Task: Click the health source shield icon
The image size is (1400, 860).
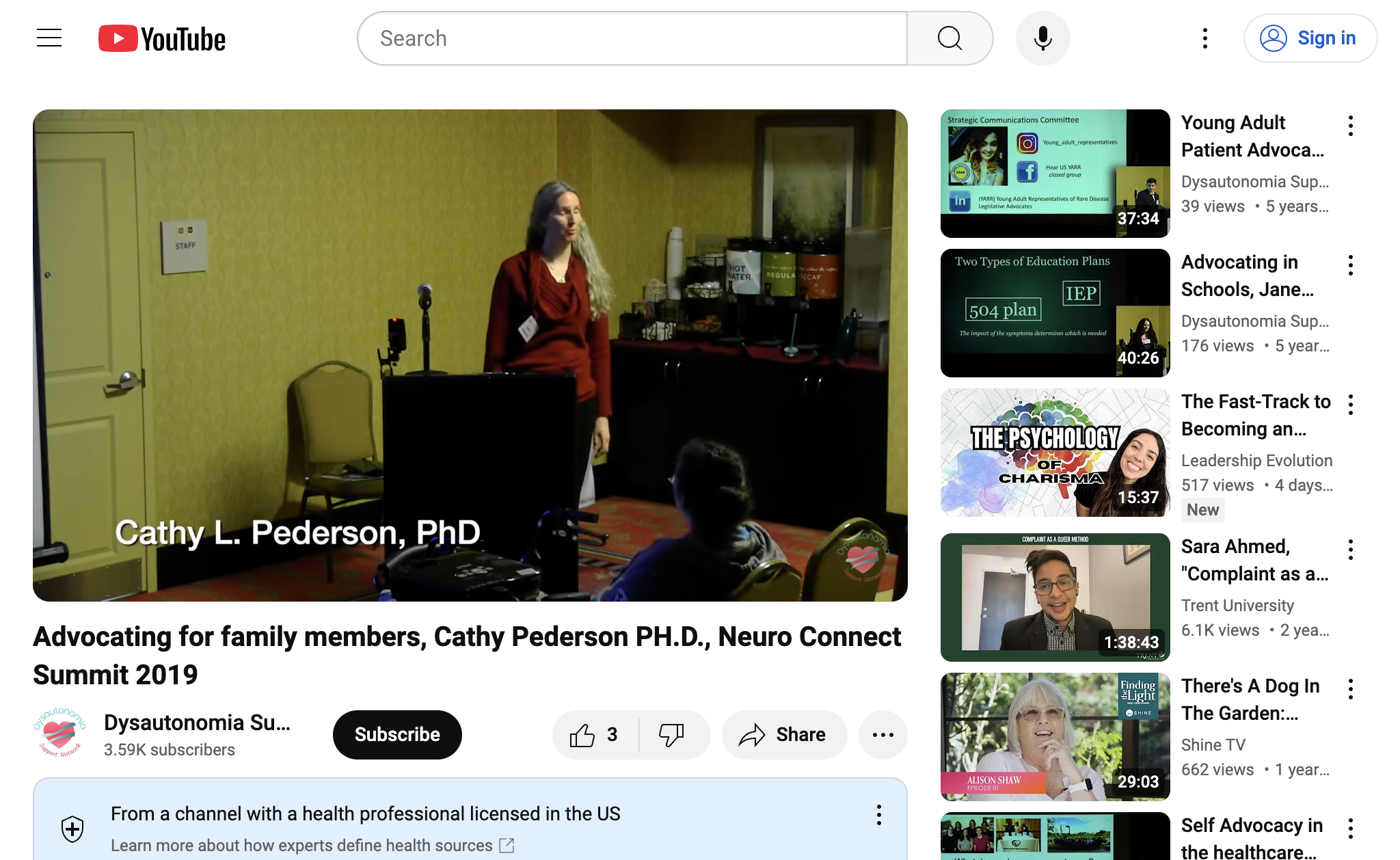Action: [x=72, y=829]
